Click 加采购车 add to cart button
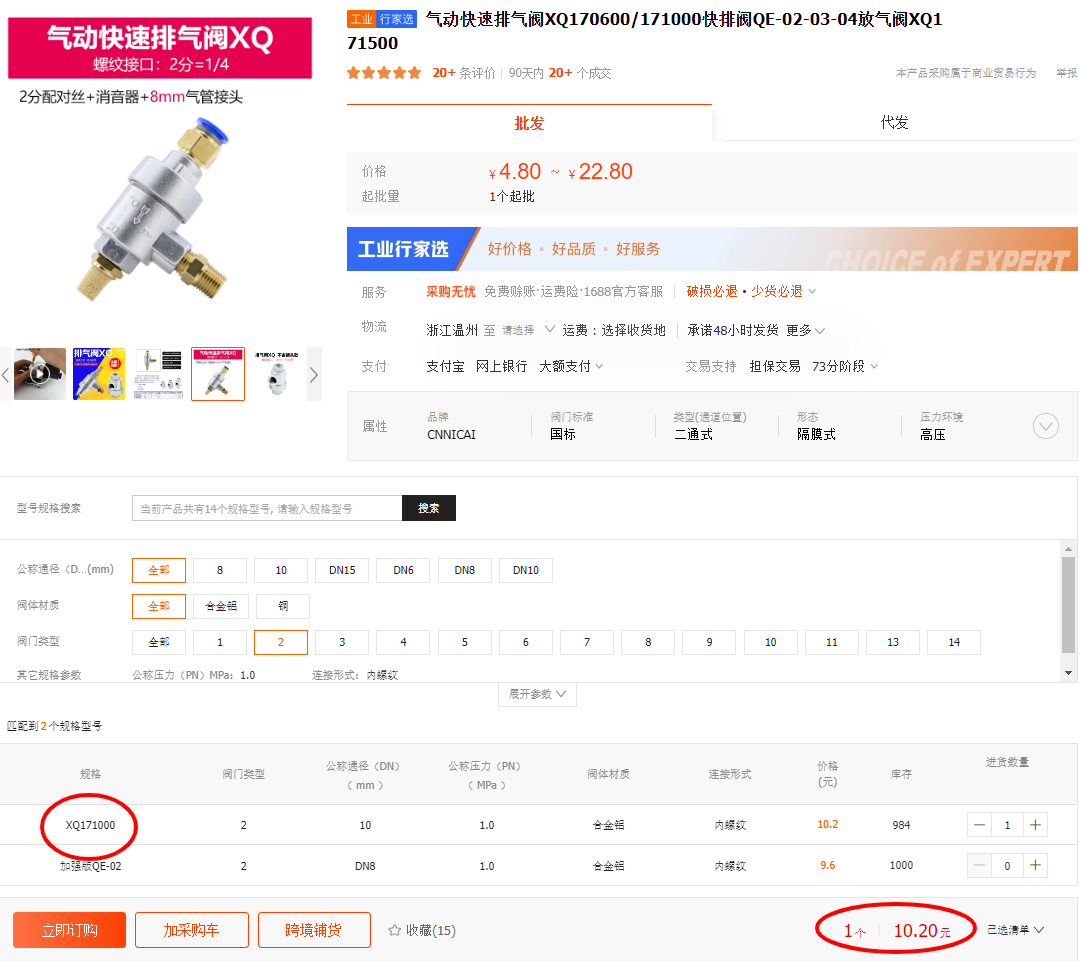This screenshot has height=961, width=1081. tap(191, 930)
